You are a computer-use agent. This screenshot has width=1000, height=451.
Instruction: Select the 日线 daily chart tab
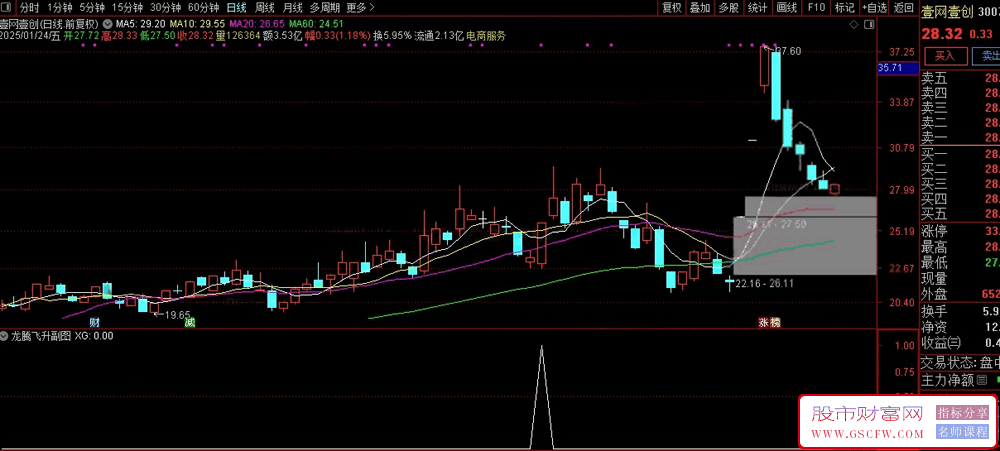pyautogui.click(x=237, y=8)
